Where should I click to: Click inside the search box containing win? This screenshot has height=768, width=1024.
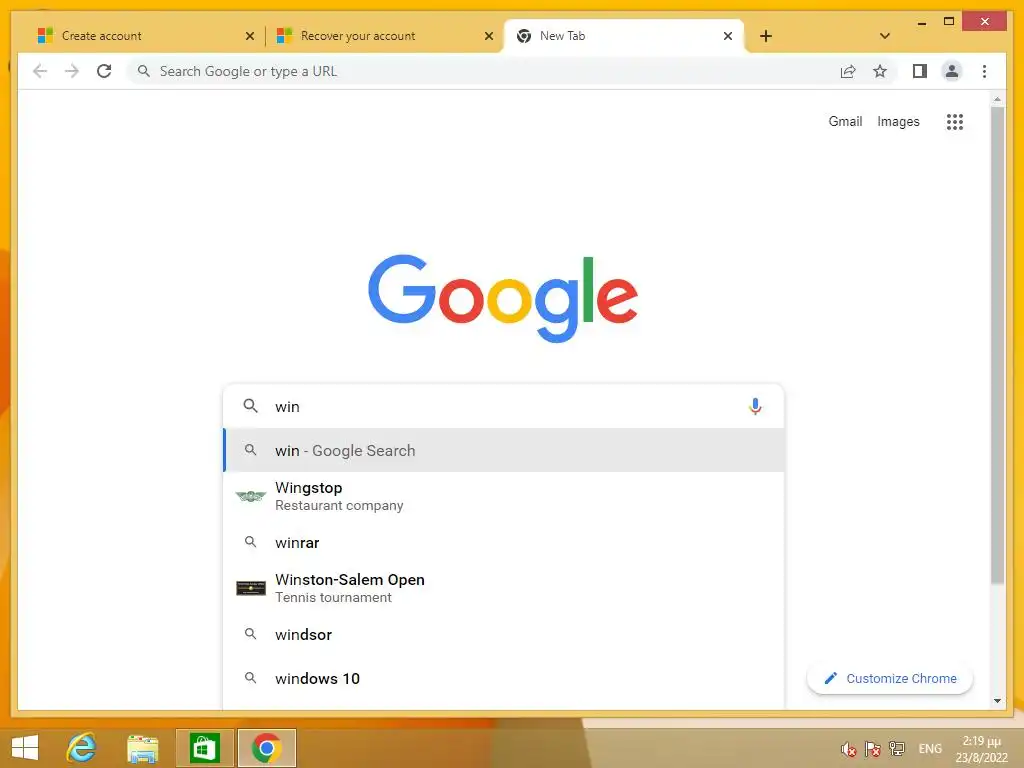point(503,406)
